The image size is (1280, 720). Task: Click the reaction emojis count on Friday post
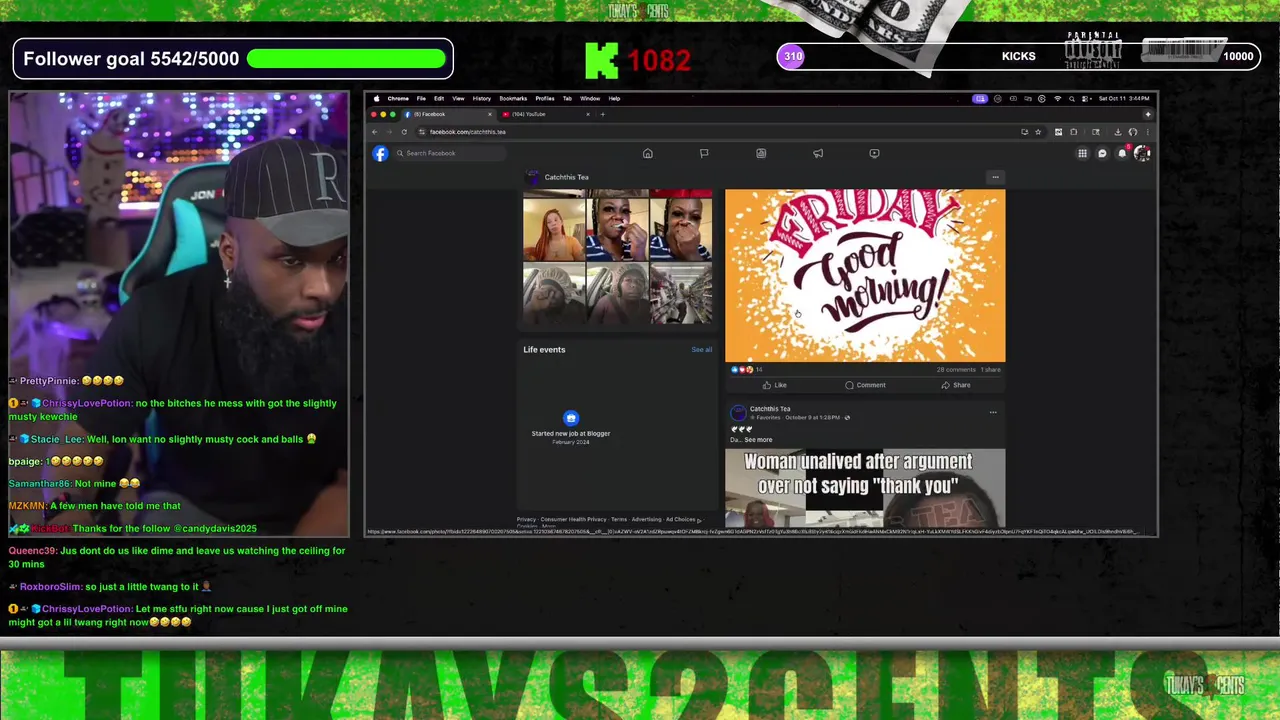(747, 369)
